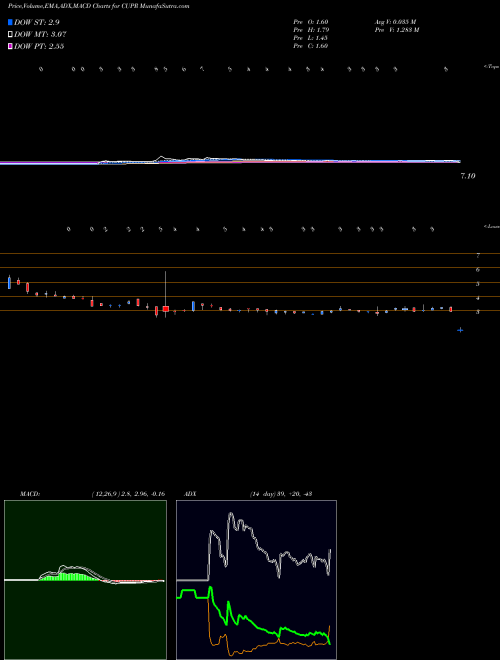500x660 pixels.
Task: Click the '<-Lows' row label
Action: tap(491, 226)
